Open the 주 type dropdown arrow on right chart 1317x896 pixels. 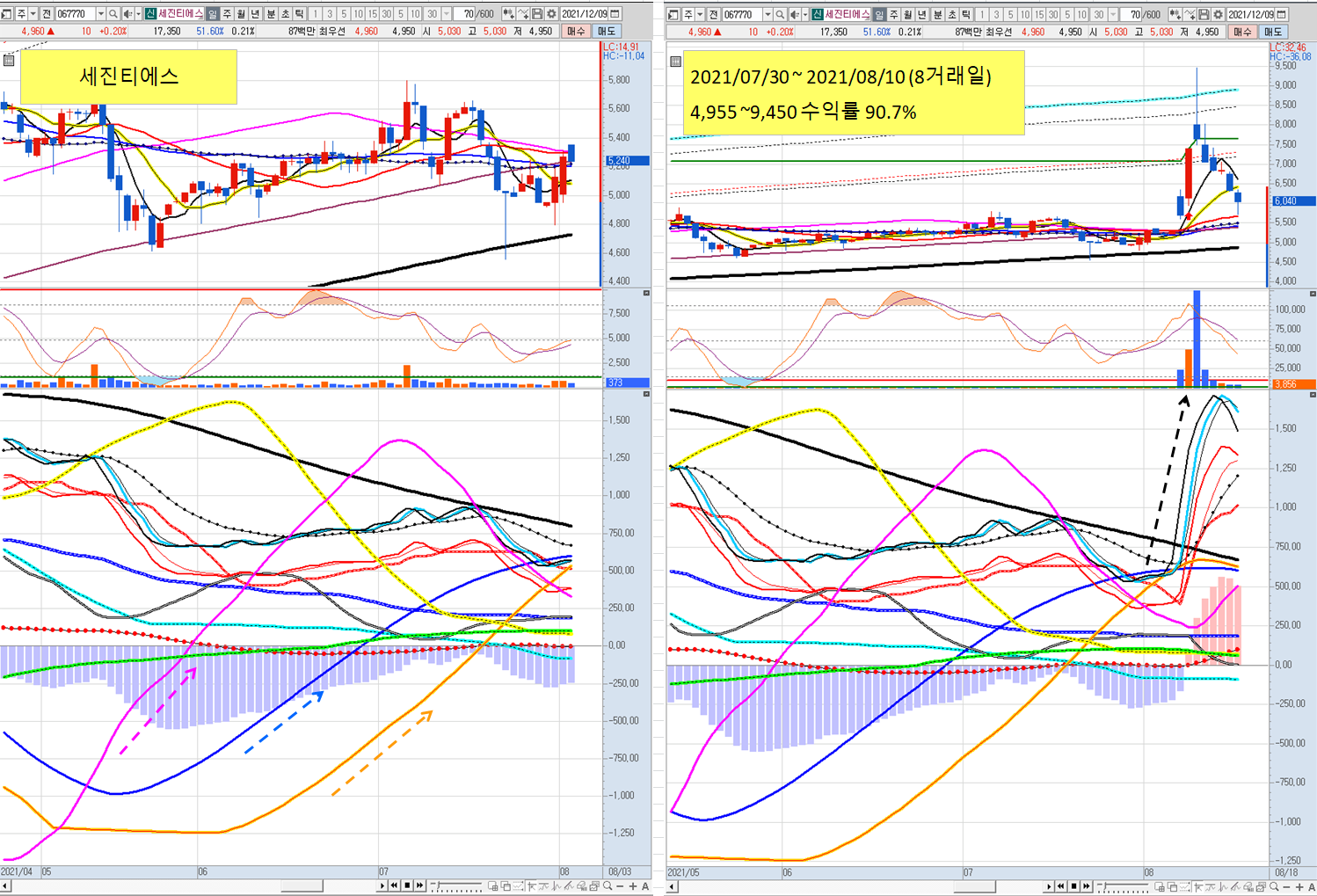click(x=700, y=15)
